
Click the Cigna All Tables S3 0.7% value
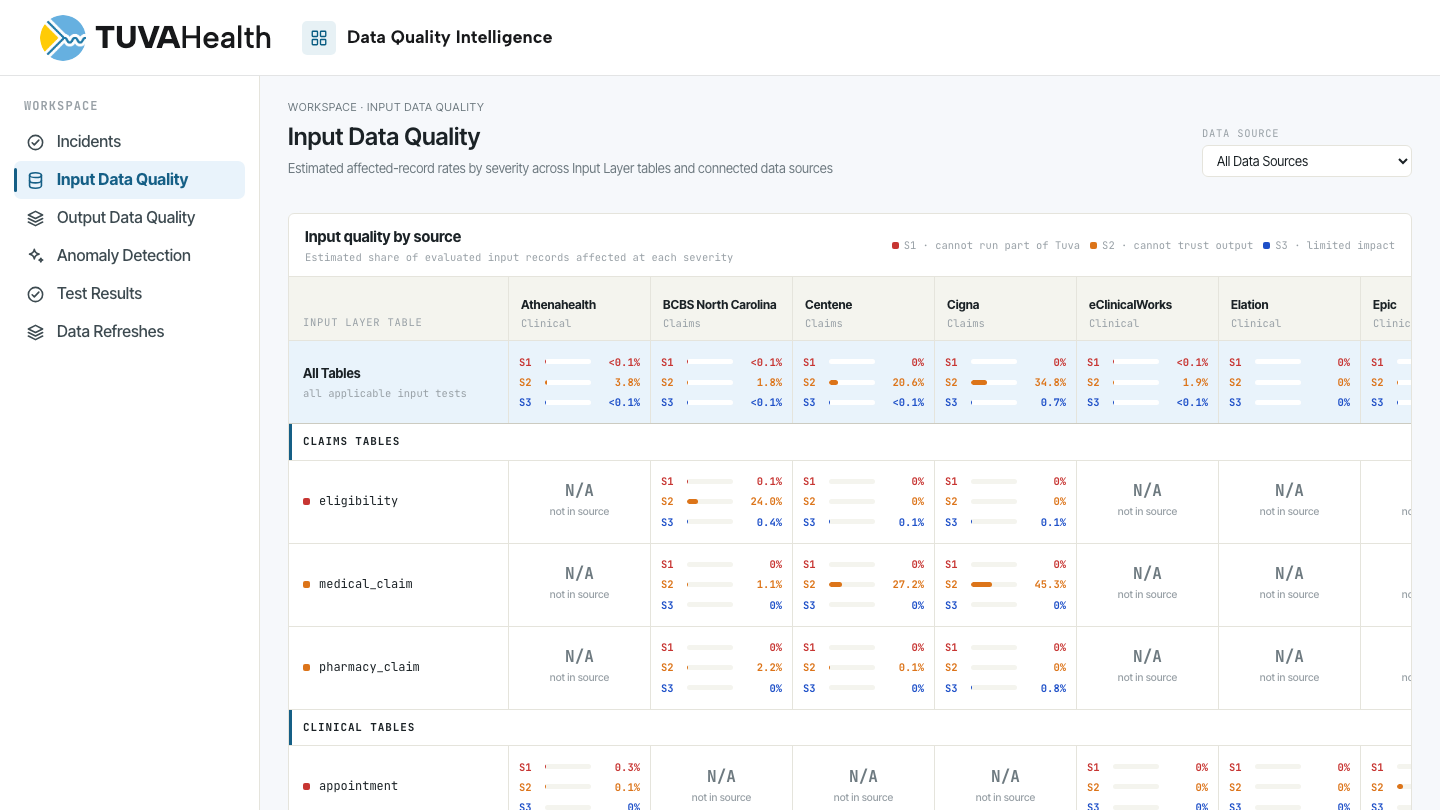pos(1053,403)
